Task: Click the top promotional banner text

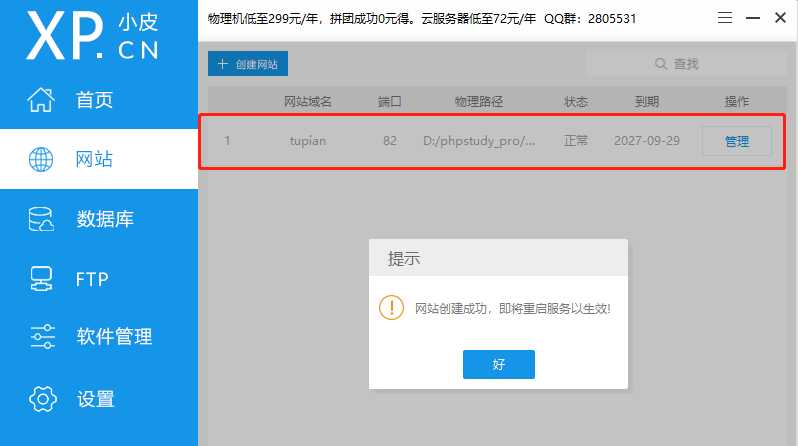Action: (422, 19)
